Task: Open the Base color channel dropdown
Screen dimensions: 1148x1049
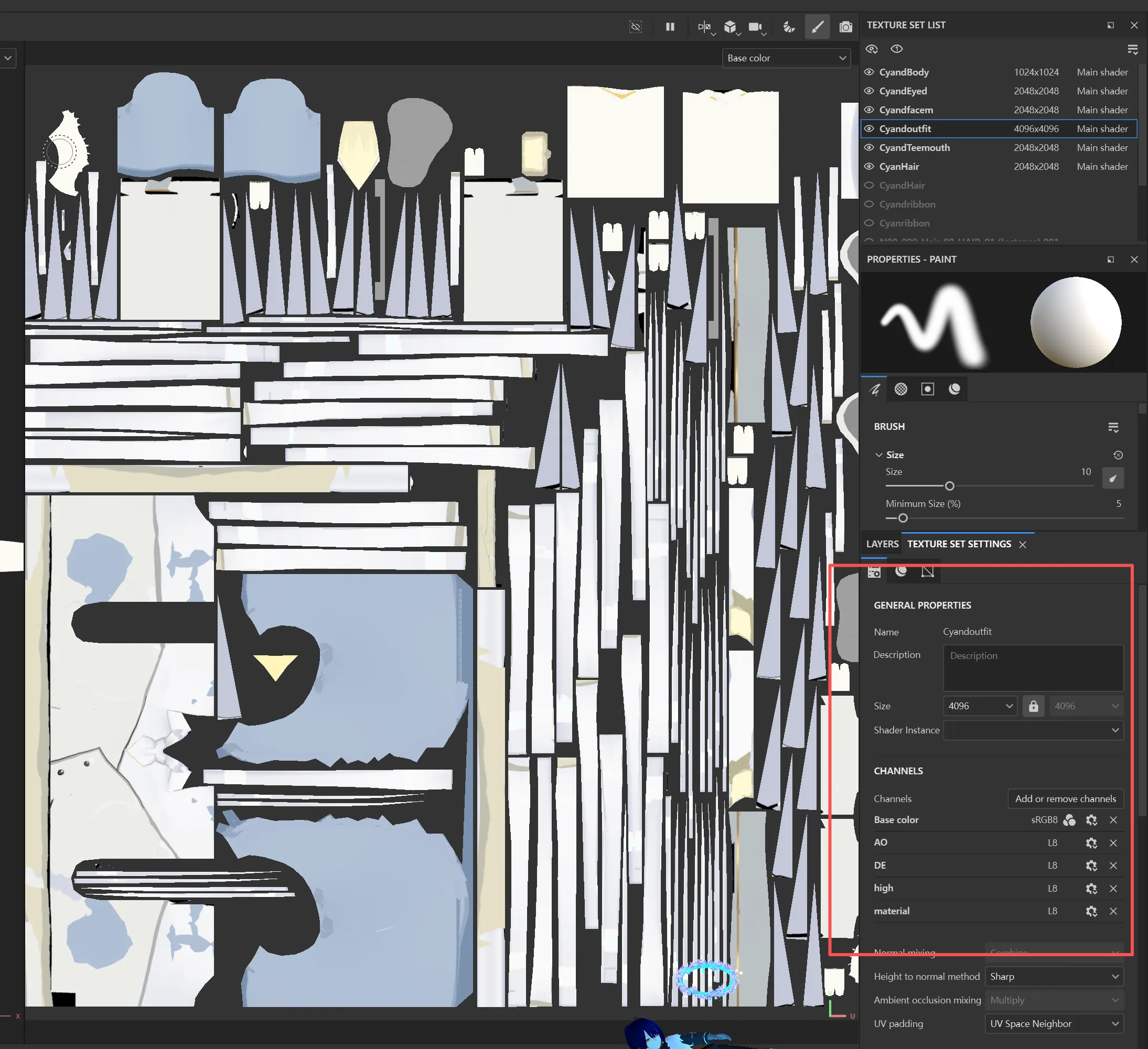Action: (x=787, y=58)
